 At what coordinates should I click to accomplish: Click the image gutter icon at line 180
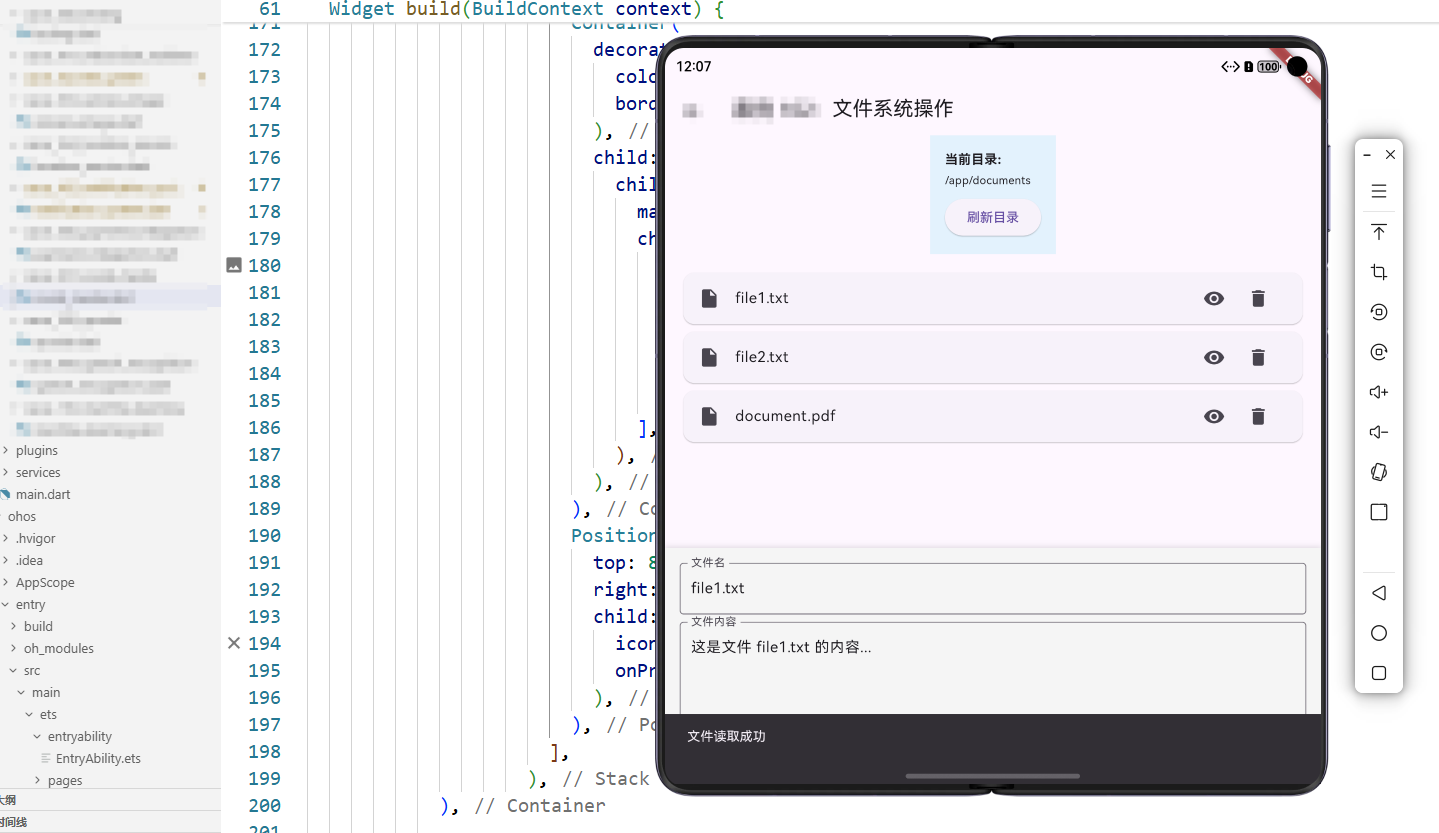234,265
